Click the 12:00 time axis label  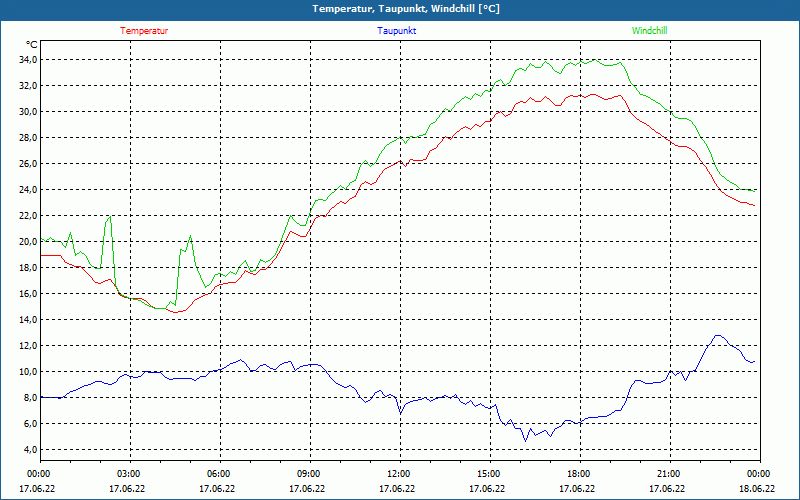(x=400, y=474)
